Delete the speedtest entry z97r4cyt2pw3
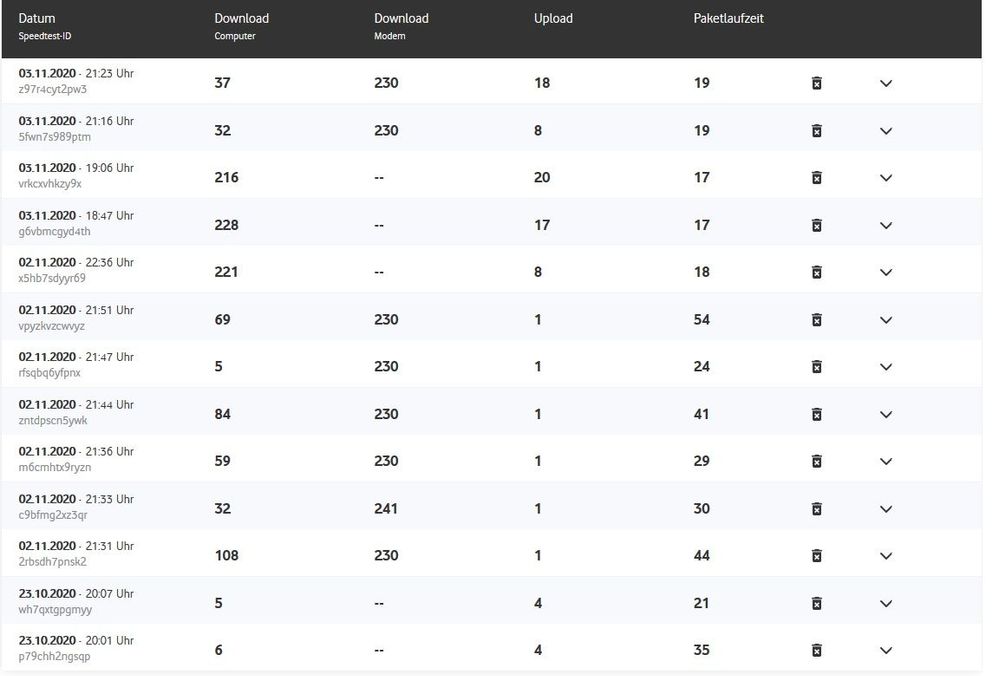 pos(816,83)
